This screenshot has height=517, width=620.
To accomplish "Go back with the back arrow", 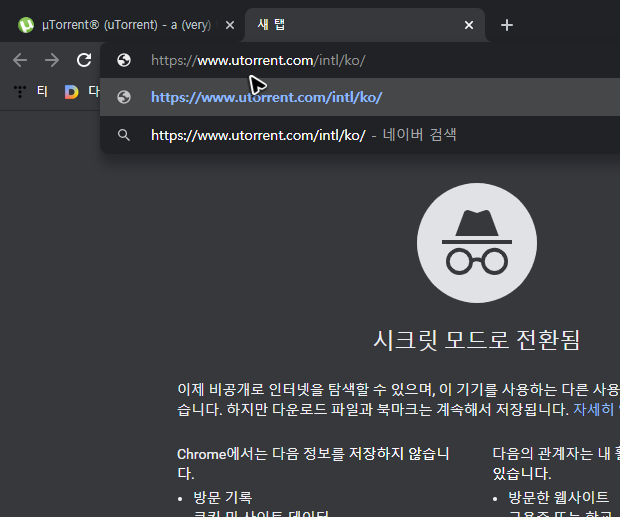I will point(20,60).
